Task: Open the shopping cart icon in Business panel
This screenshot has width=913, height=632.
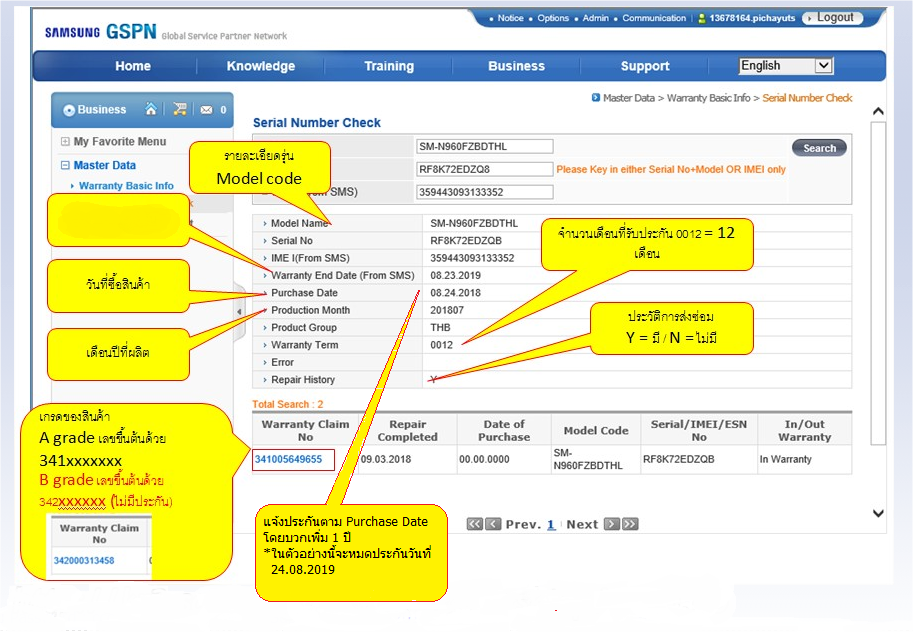Action: click(180, 109)
